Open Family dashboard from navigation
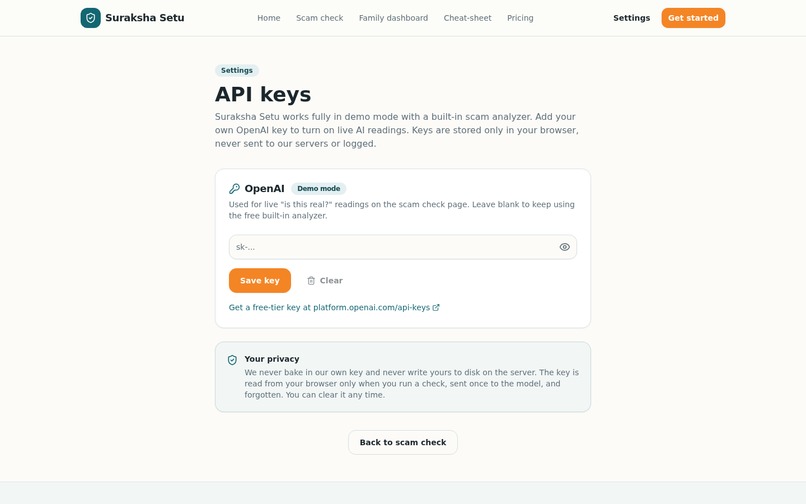This screenshot has height=504, width=806. tap(393, 18)
